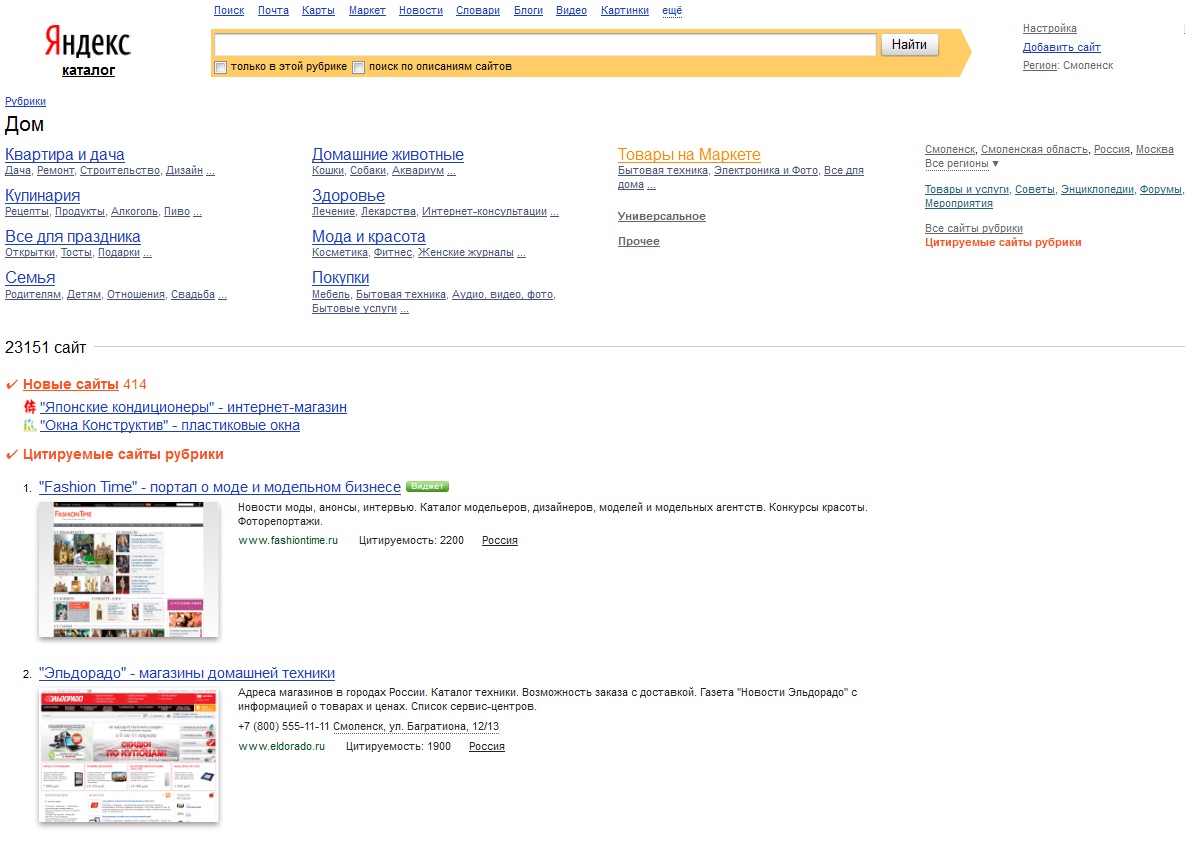Click Россия link under Fashion Time

click(500, 541)
